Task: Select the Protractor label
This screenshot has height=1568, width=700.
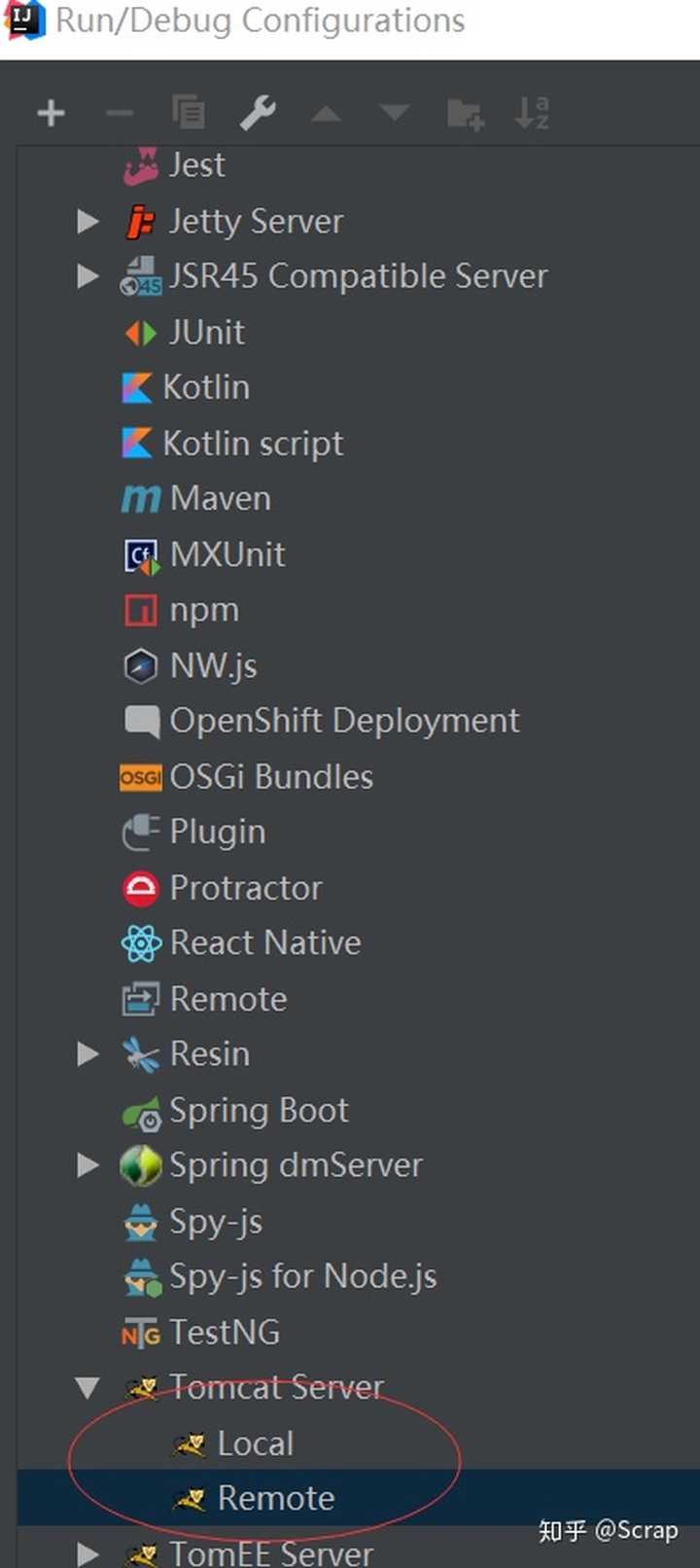Action: point(246,888)
